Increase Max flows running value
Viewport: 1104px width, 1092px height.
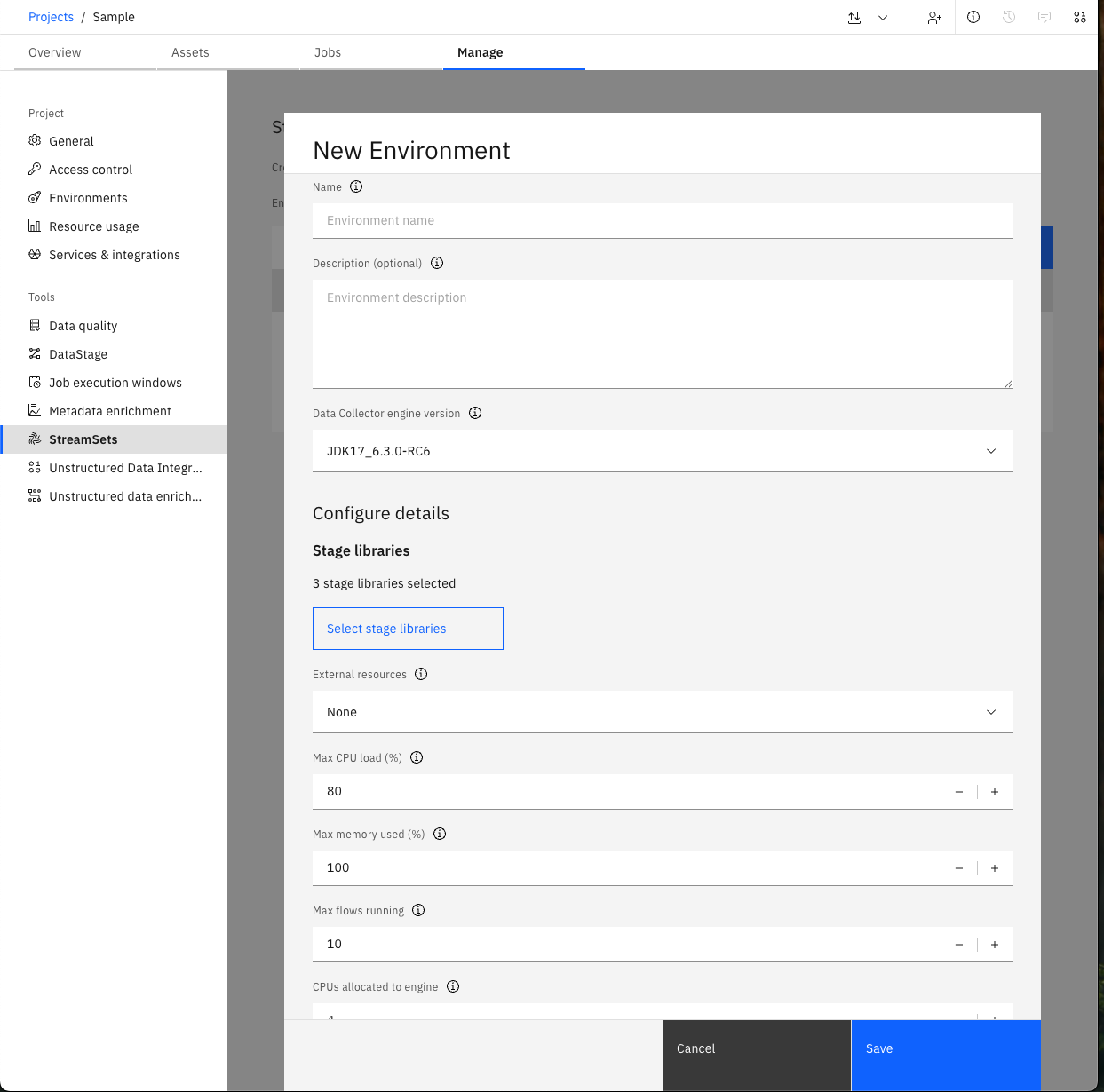pos(995,945)
